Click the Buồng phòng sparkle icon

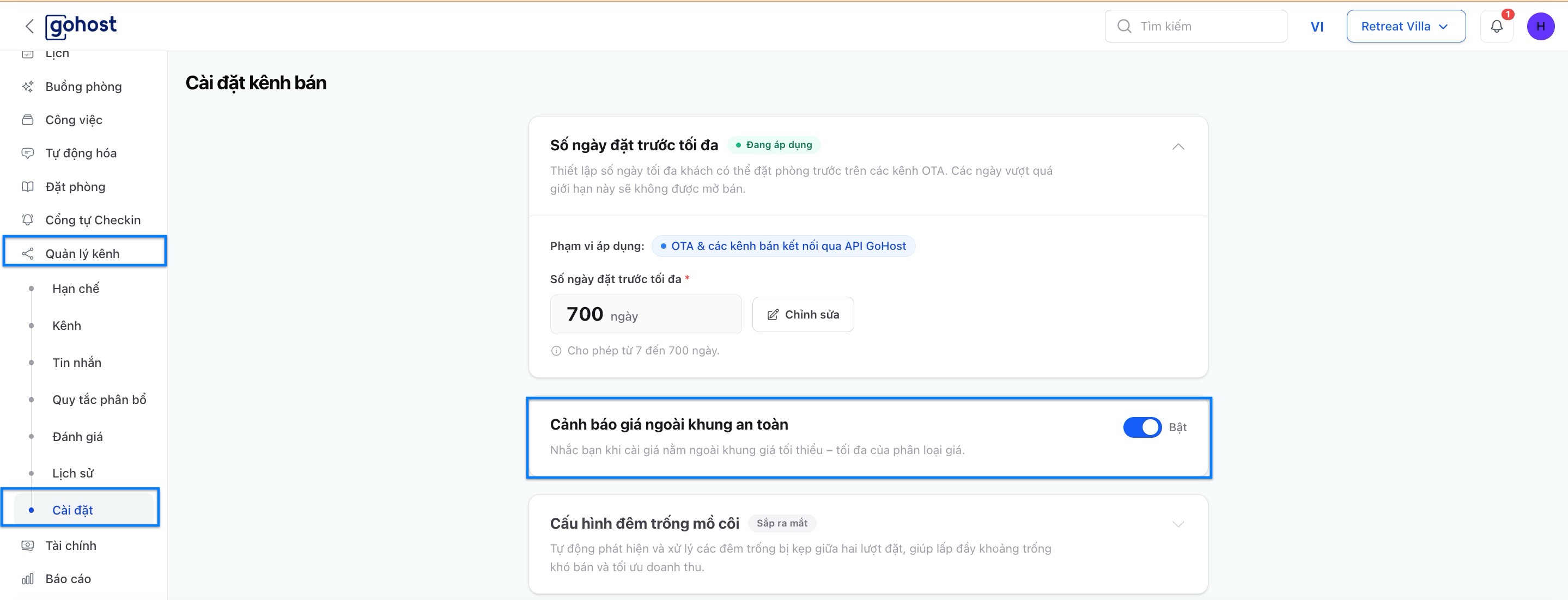coord(27,87)
